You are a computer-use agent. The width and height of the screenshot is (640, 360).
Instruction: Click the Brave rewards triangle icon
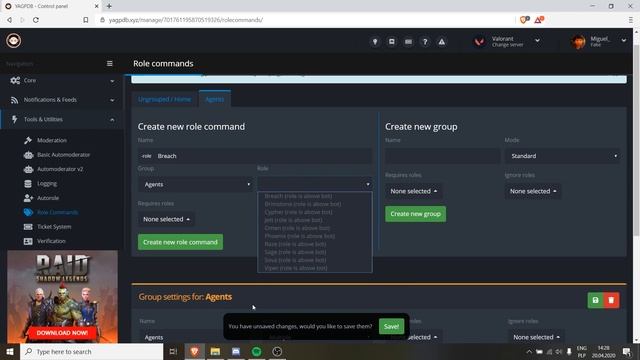click(x=539, y=20)
